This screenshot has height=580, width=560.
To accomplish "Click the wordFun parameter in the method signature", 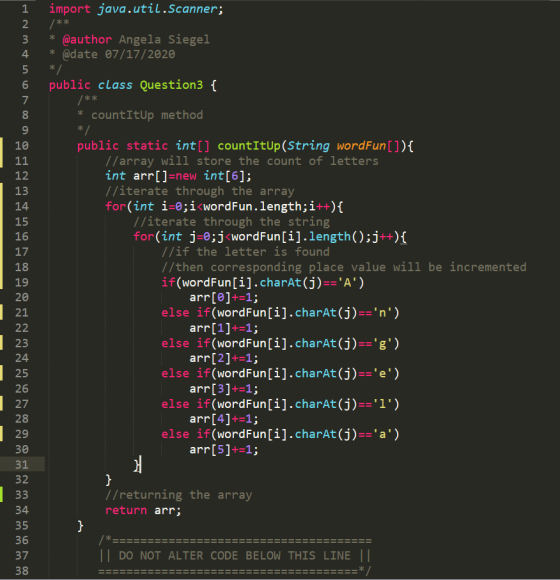I will tap(361, 146).
